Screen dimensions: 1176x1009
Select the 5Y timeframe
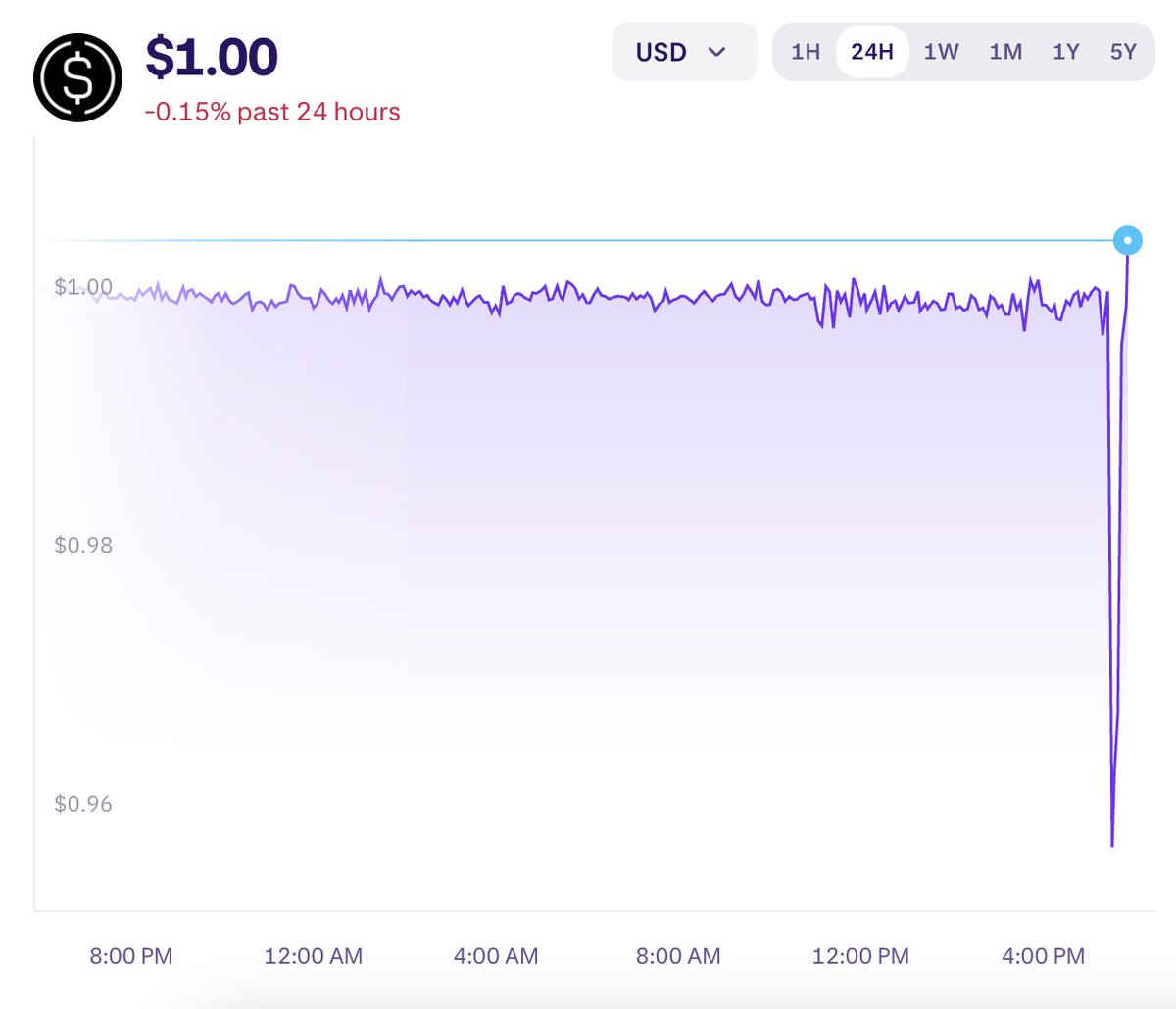pyautogui.click(x=1125, y=53)
